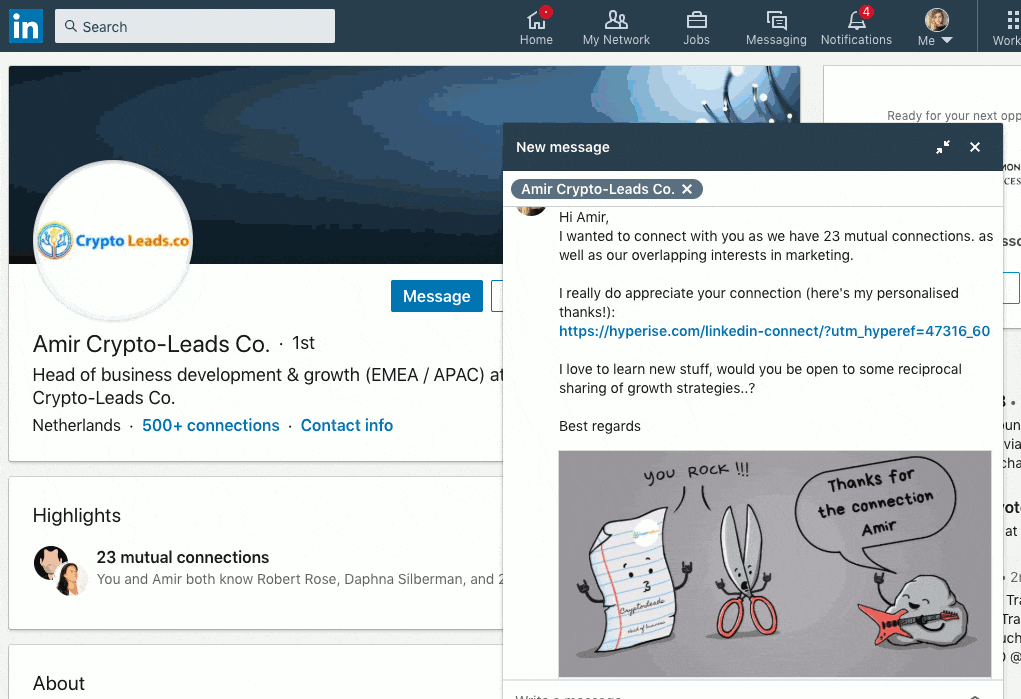Click the Highlights section heading
The height and width of the screenshot is (699, 1021).
click(77, 515)
